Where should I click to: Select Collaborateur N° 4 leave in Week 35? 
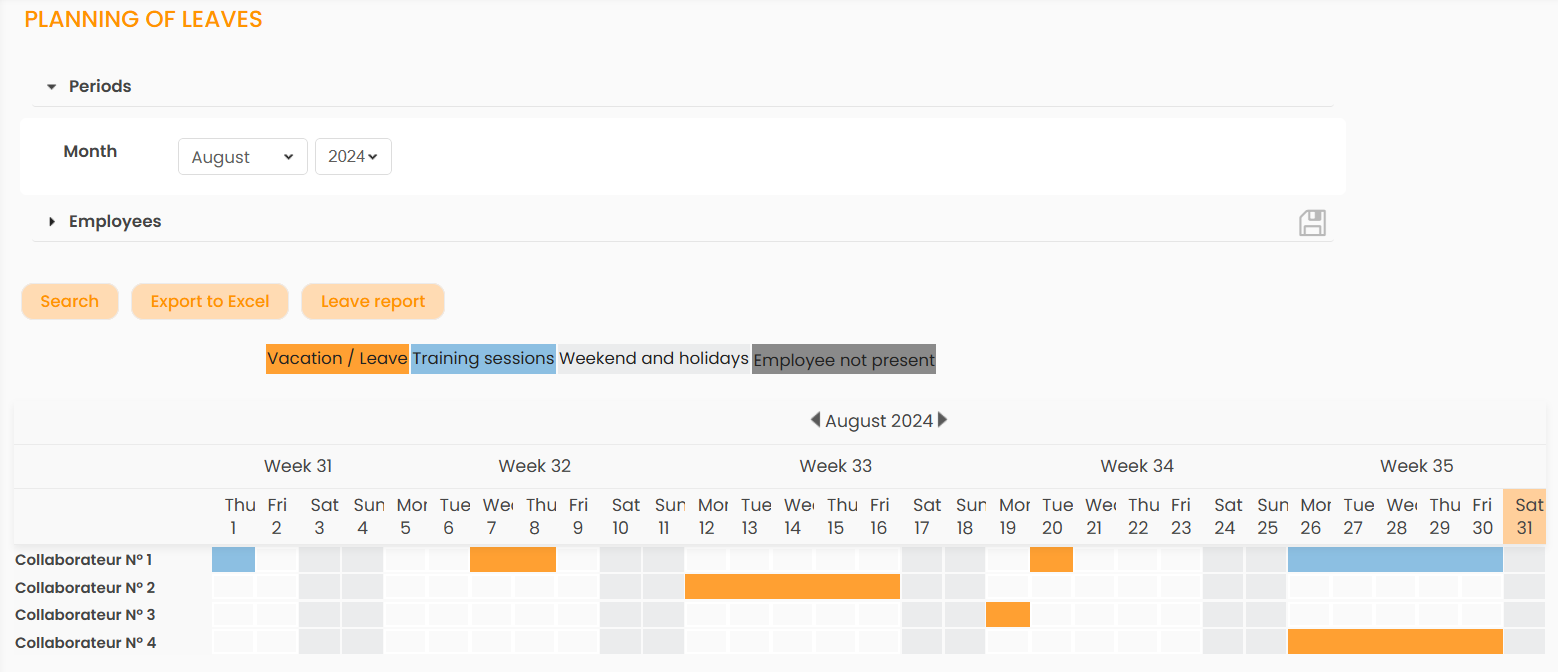tap(1395, 641)
